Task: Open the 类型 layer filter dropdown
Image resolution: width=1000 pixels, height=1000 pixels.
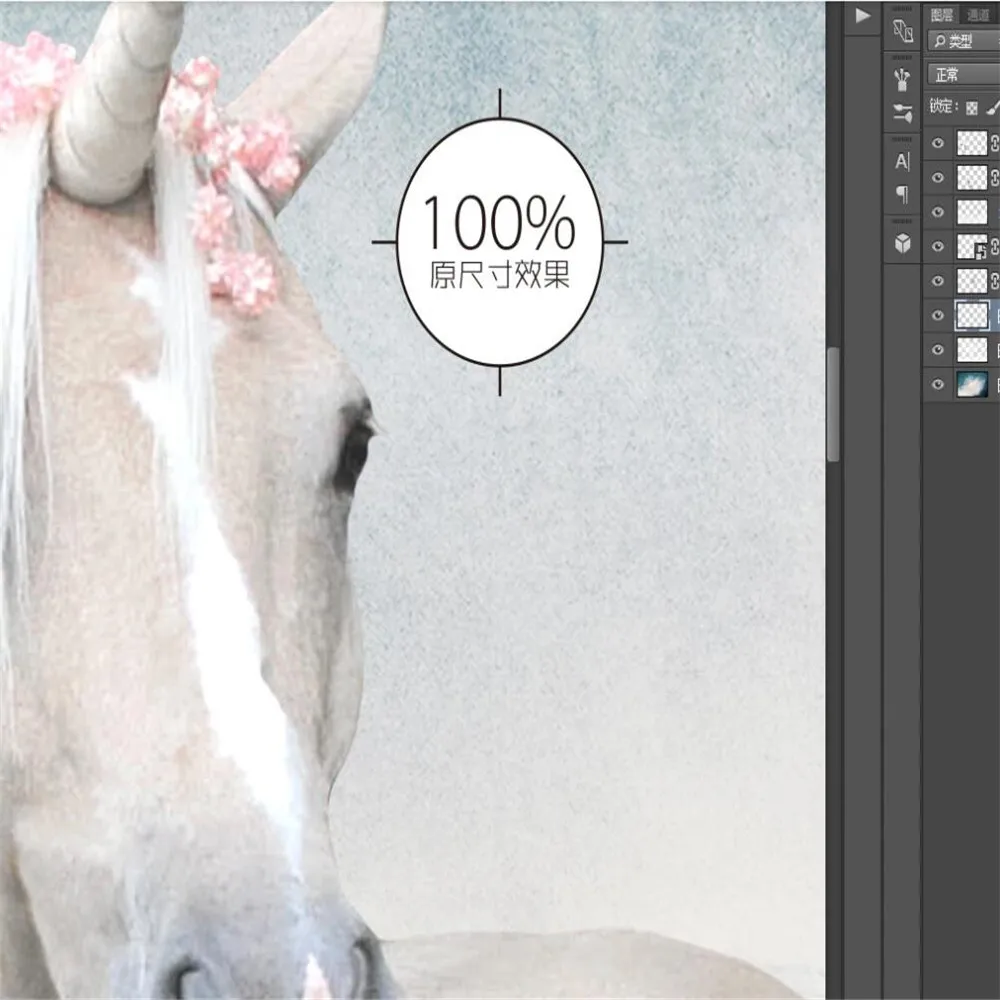Action: (963, 41)
